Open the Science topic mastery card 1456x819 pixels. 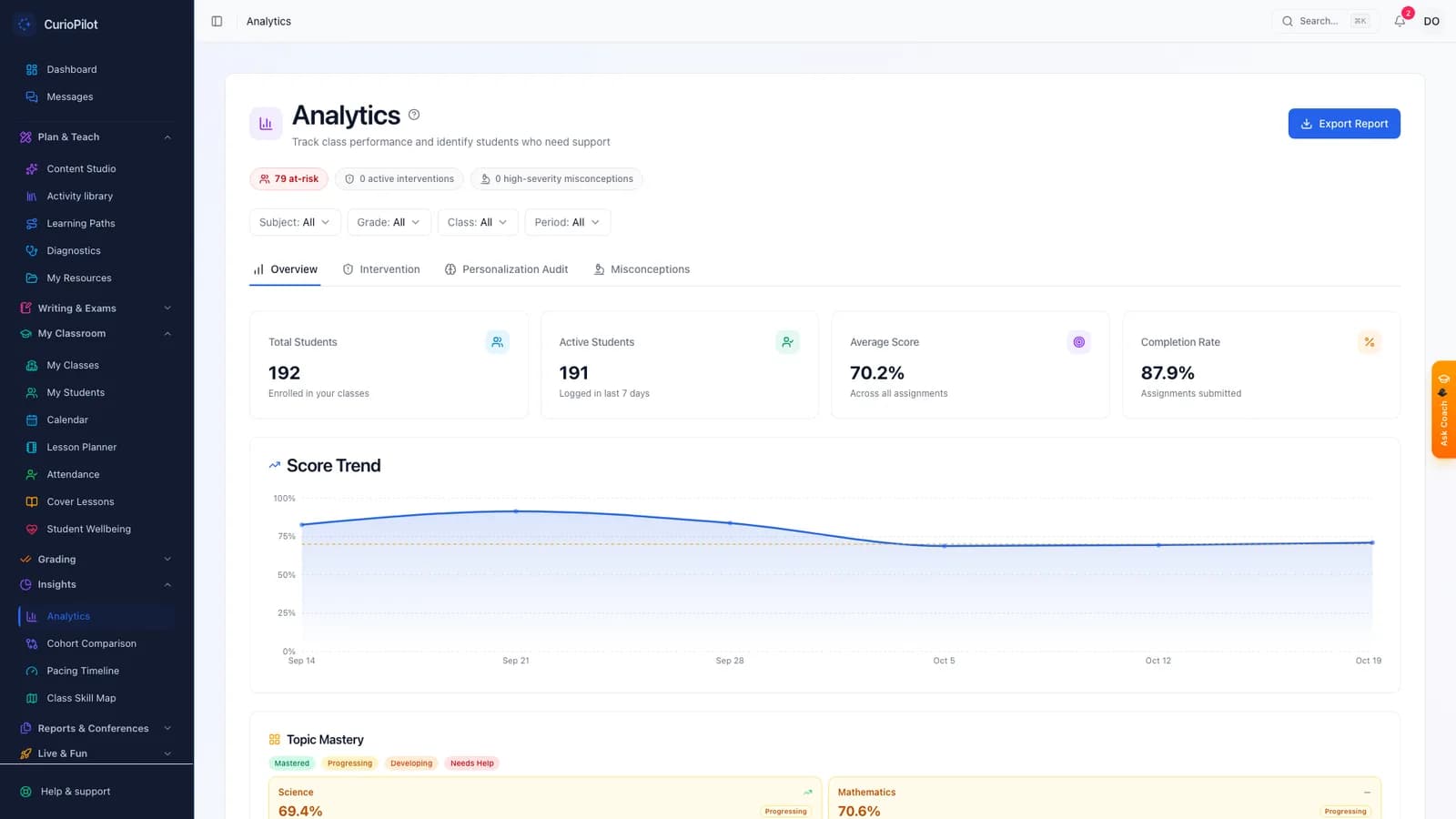(545, 798)
